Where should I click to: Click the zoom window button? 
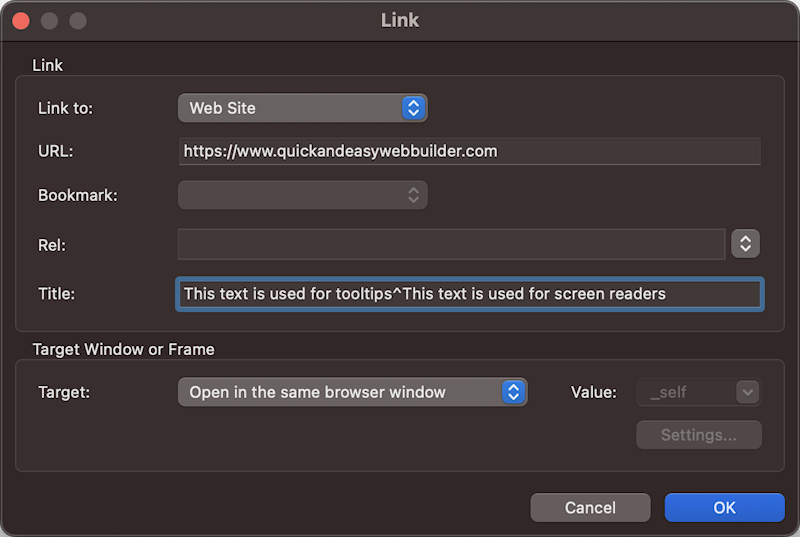pyautogui.click(x=78, y=20)
